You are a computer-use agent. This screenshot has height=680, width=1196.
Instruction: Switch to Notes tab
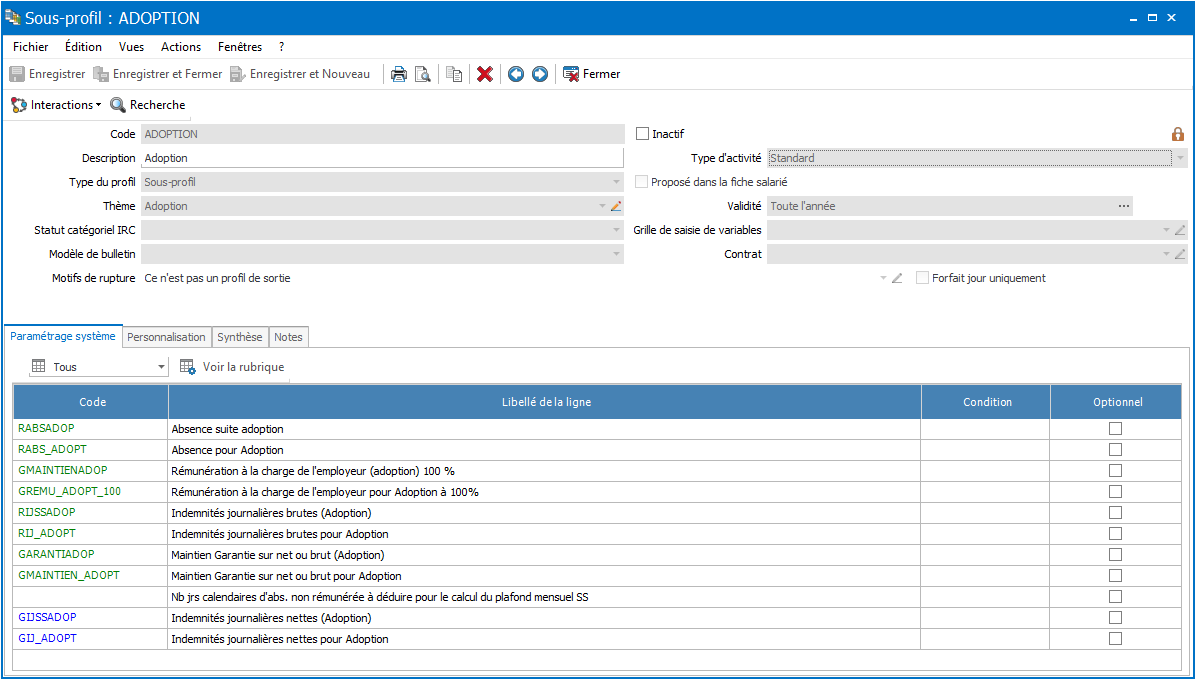coord(288,337)
